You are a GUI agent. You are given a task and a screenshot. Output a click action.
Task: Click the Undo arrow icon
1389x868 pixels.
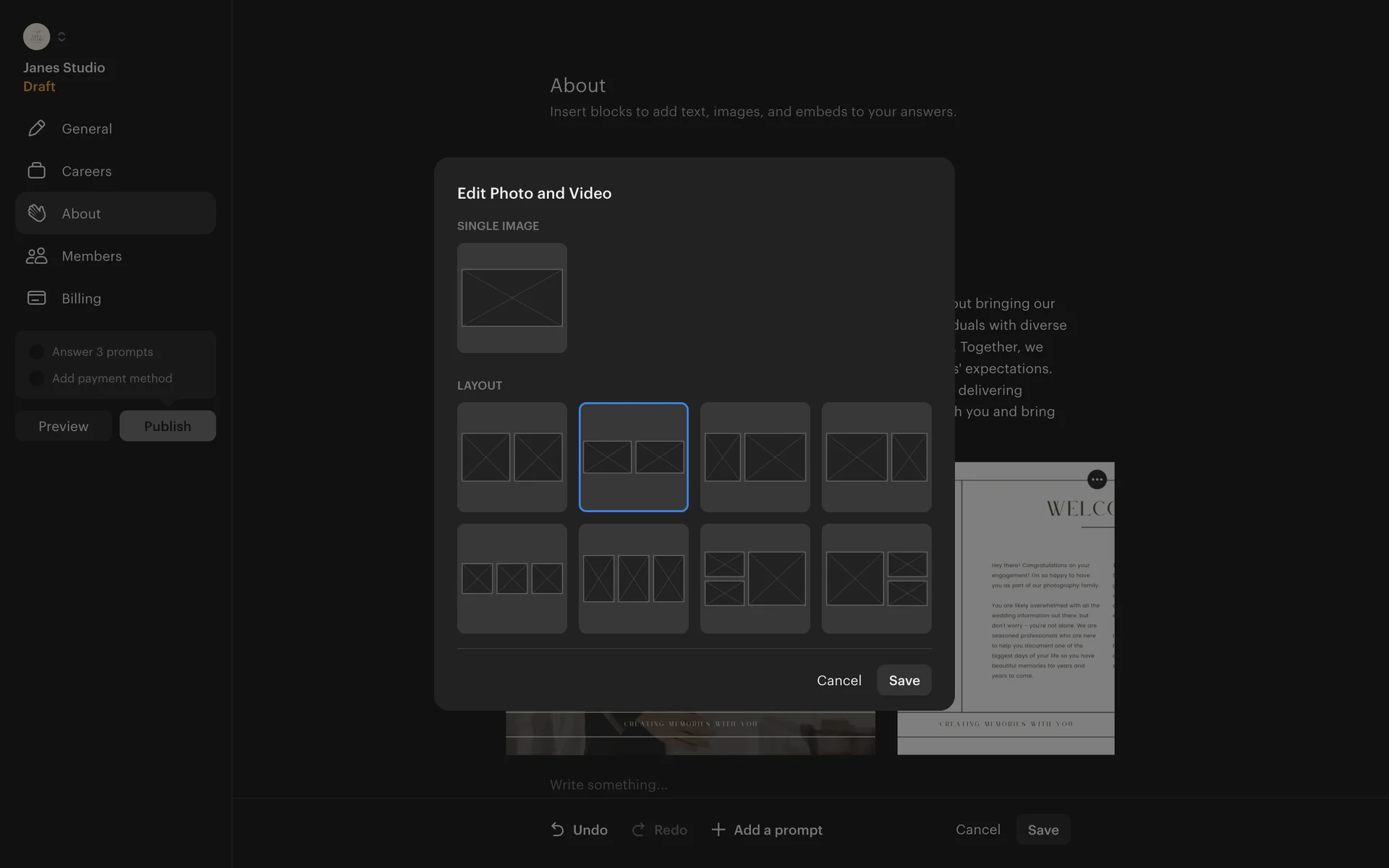coord(557,830)
